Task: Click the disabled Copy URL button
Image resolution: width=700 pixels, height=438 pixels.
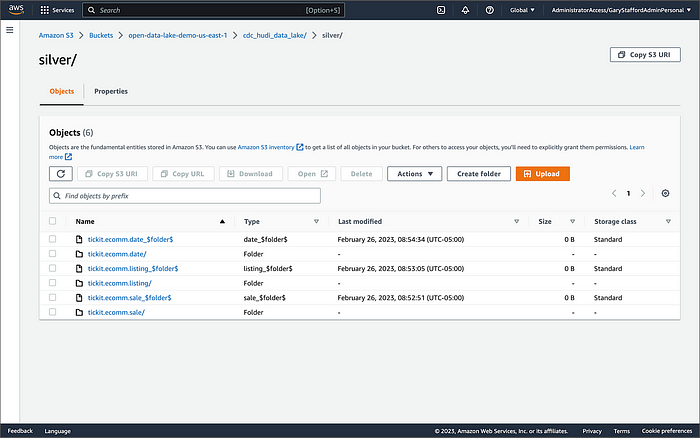Action: tap(183, 174)
